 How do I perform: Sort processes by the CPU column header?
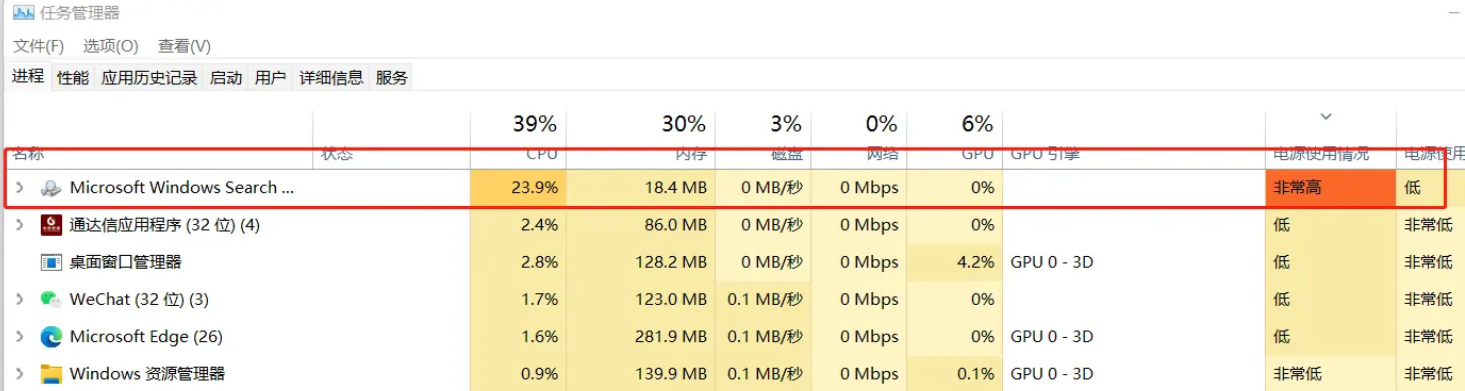(518, 138)
